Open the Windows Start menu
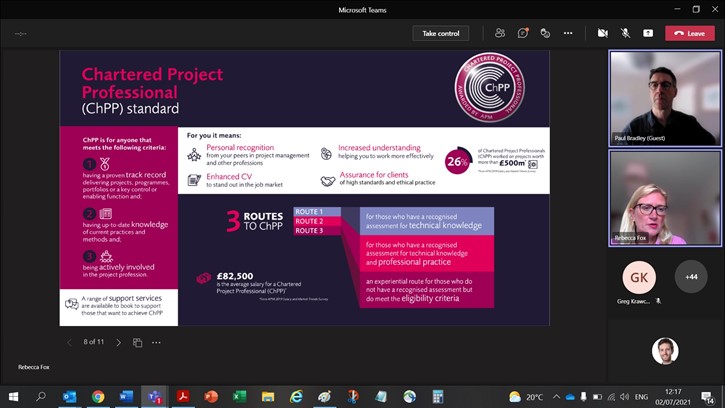Image resolution: width=725 pixels, height=408 pixels. [13, 396]
